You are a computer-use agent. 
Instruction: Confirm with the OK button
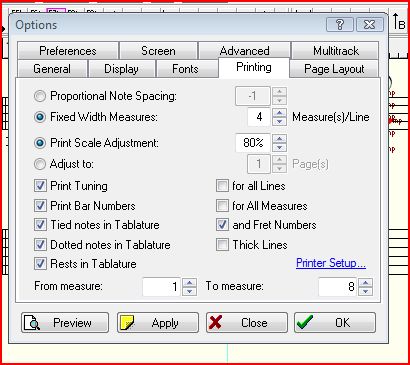[x=335, y=322]
